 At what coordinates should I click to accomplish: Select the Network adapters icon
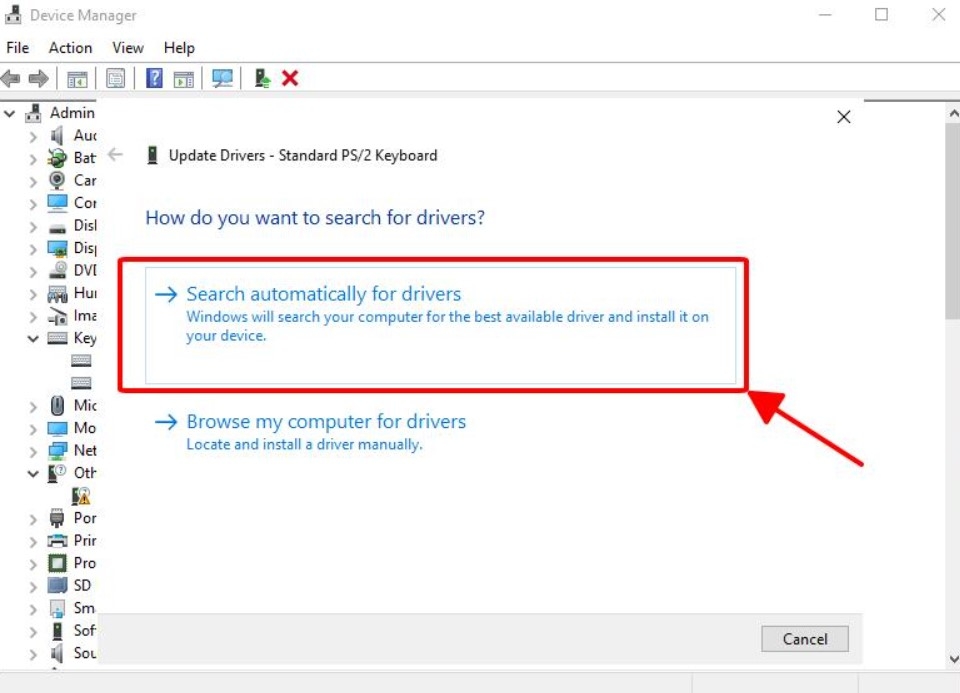point(57,451)
